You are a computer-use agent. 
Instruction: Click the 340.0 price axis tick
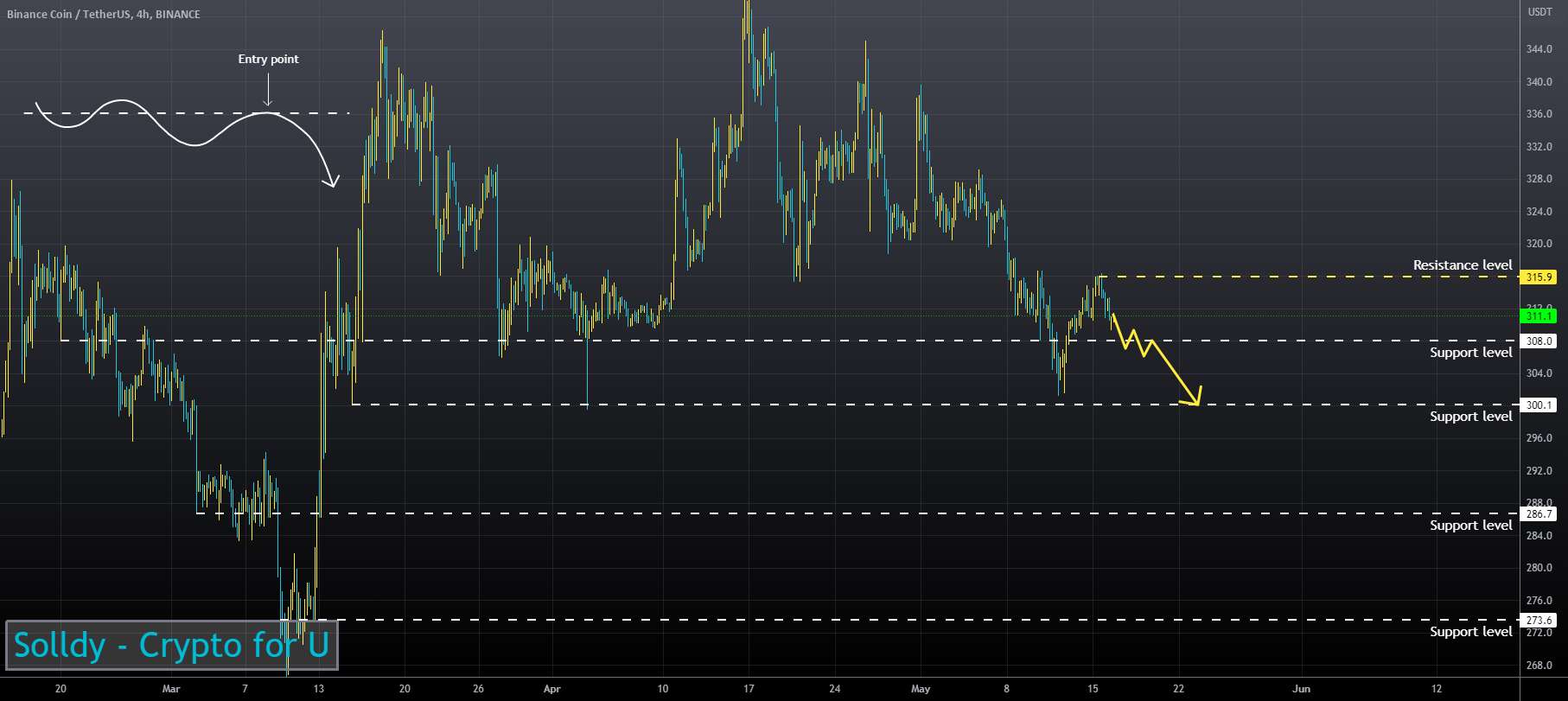point(1539,82)
